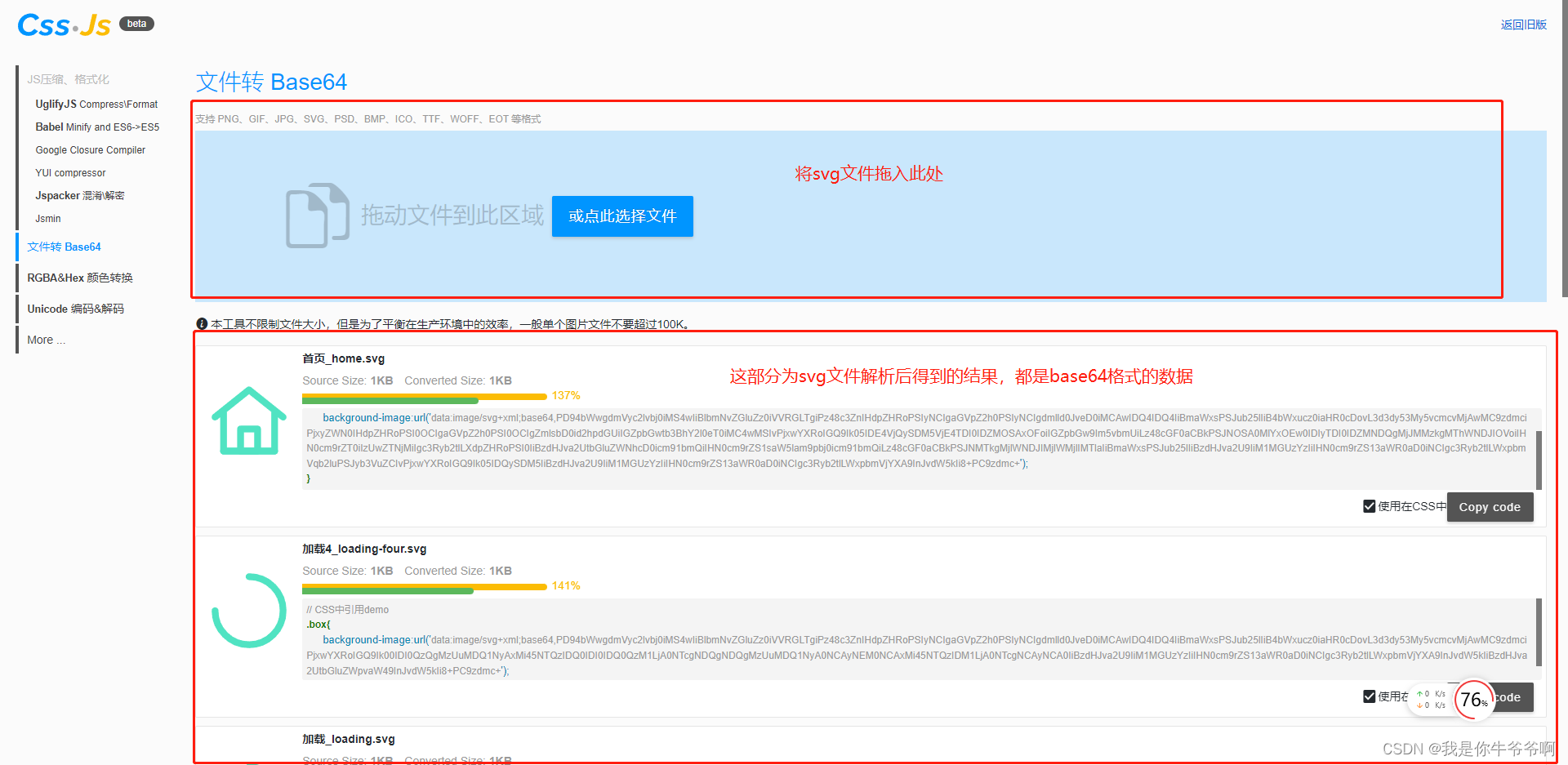
Task: Click the 文件转 Base64 page heading
Action: tap(271, 82)
